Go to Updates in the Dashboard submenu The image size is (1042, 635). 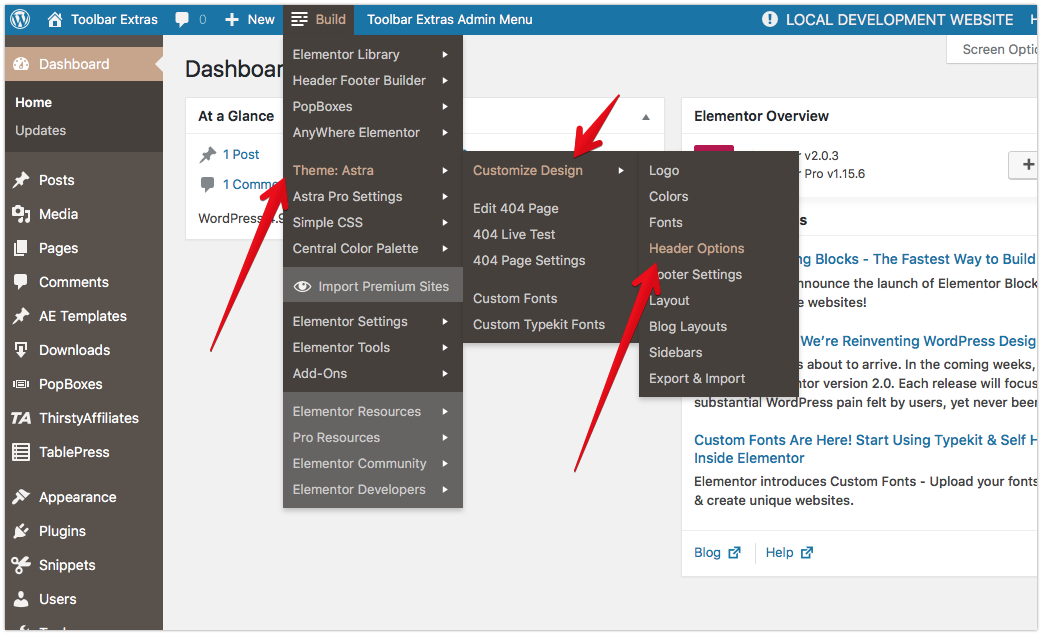click(41, 131)
